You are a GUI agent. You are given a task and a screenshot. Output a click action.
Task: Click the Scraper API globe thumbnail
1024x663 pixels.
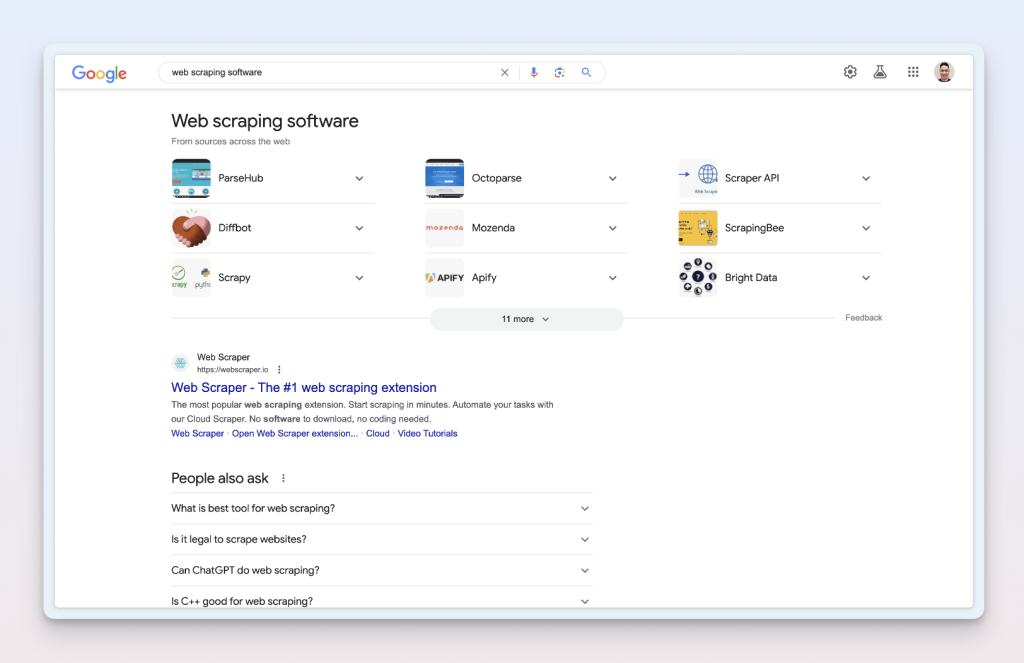[698, 178]
